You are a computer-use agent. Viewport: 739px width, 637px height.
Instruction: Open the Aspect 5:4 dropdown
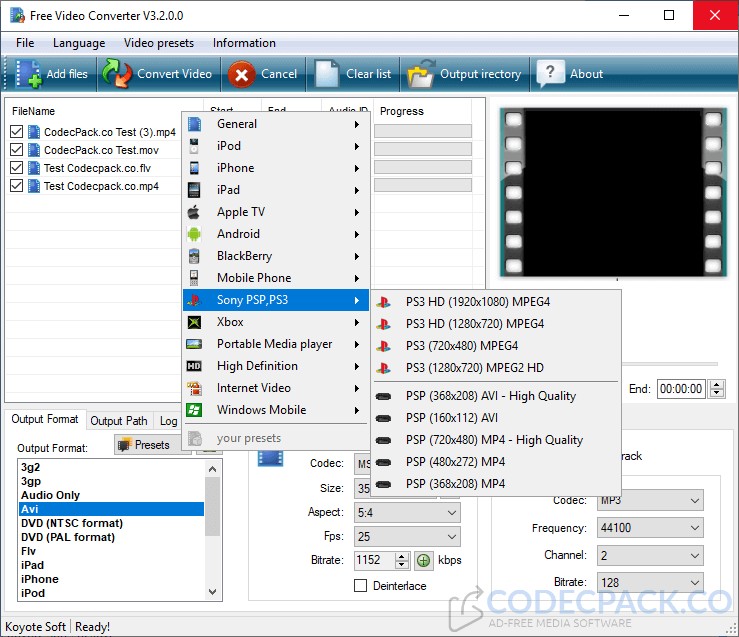[407, 513]
